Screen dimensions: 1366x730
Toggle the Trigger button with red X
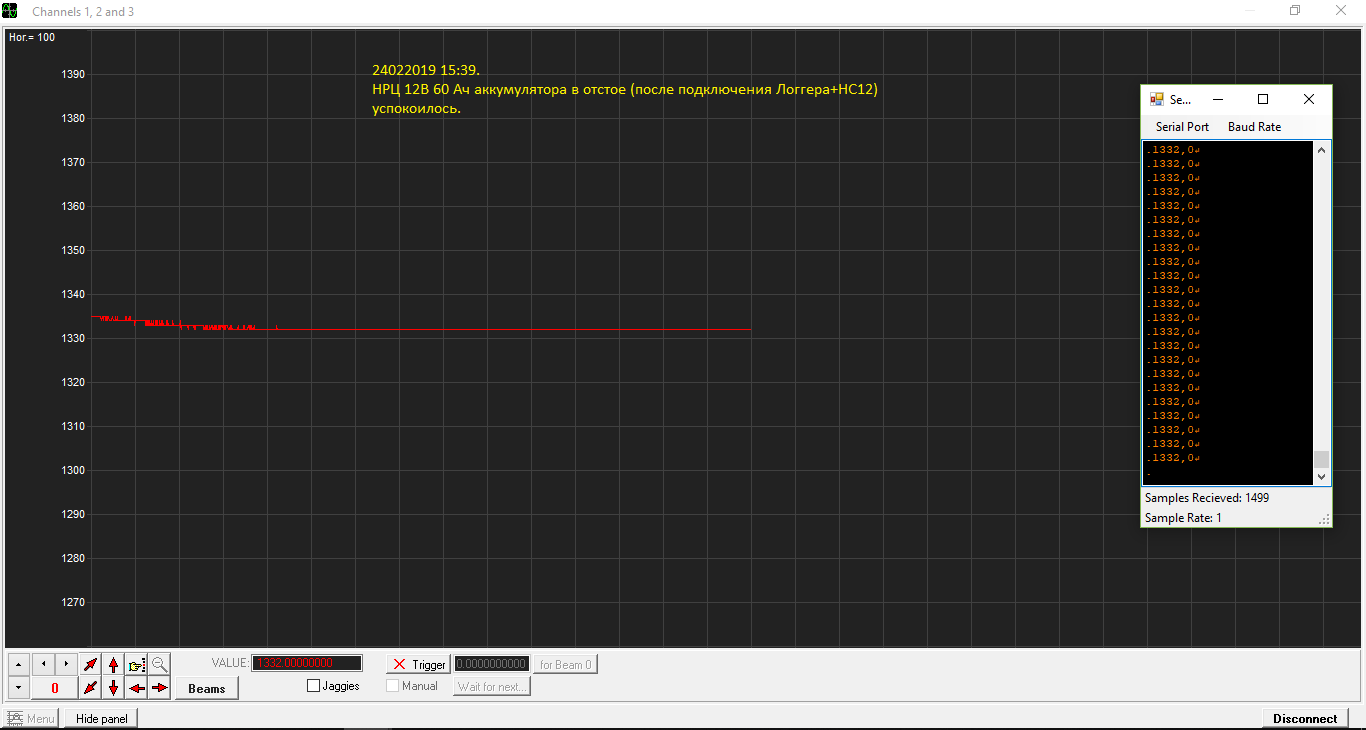(419, 664)
